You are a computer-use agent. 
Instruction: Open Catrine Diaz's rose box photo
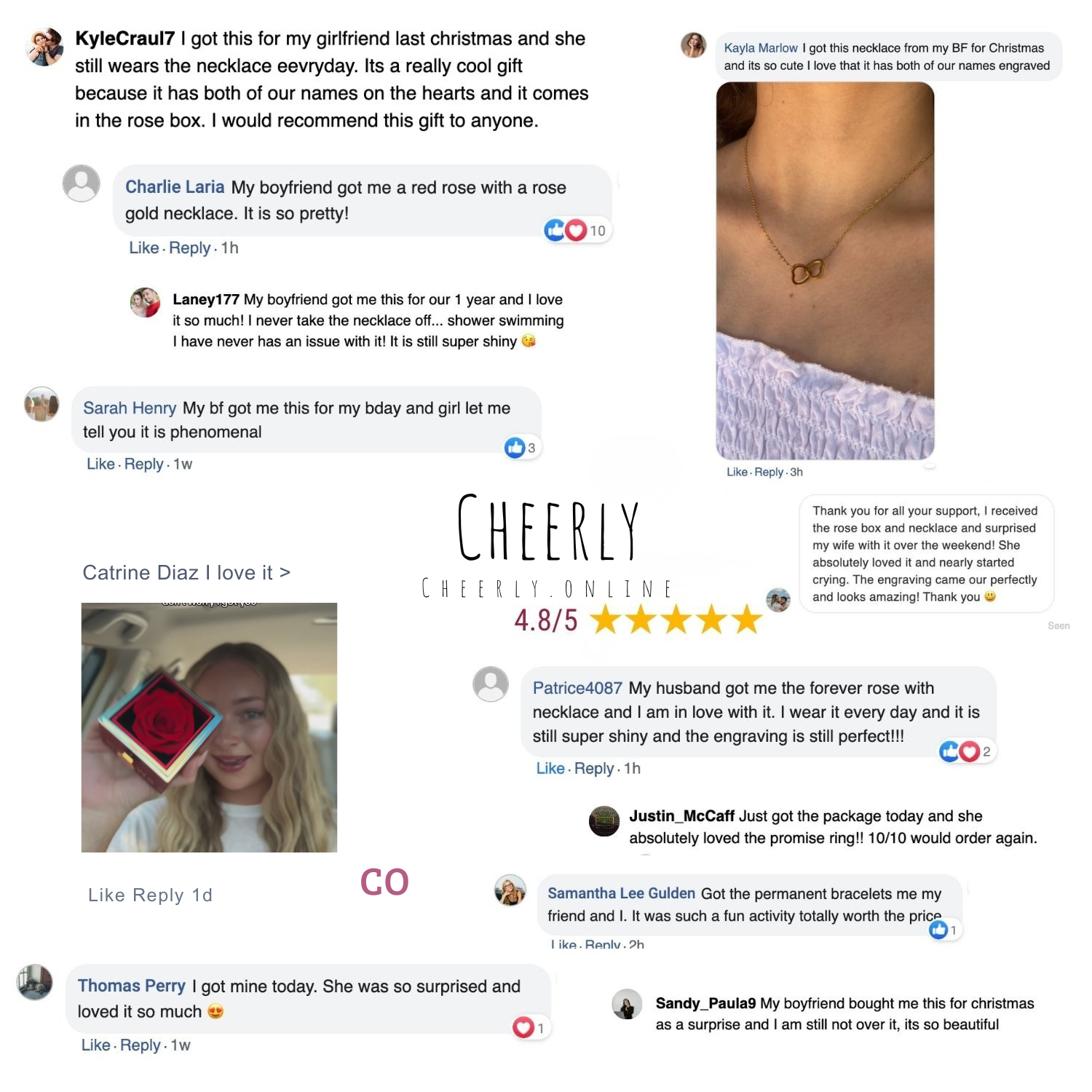point(209,727)
